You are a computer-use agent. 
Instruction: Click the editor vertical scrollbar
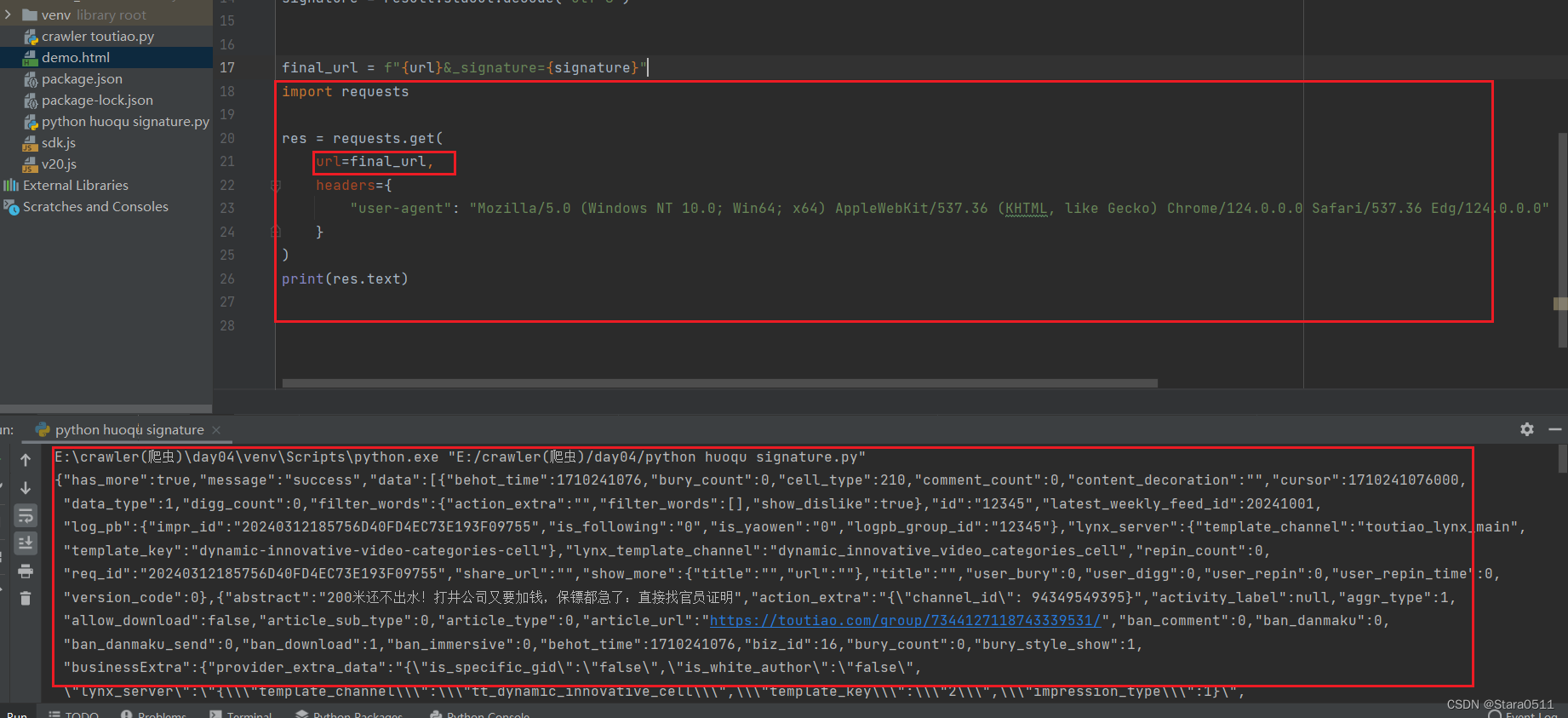click(1563, 238)
